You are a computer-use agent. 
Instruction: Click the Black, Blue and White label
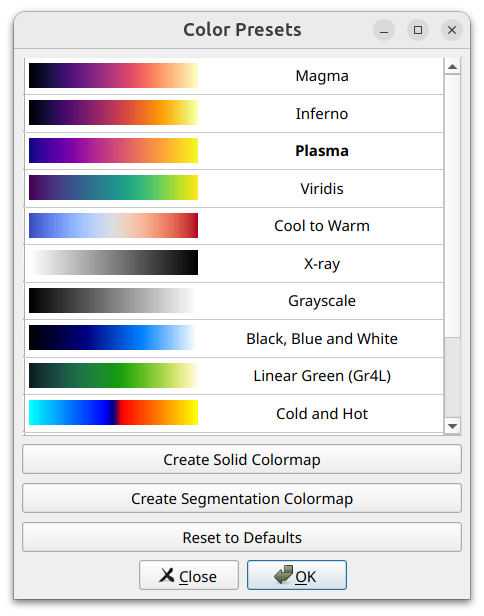coord(322,339)
